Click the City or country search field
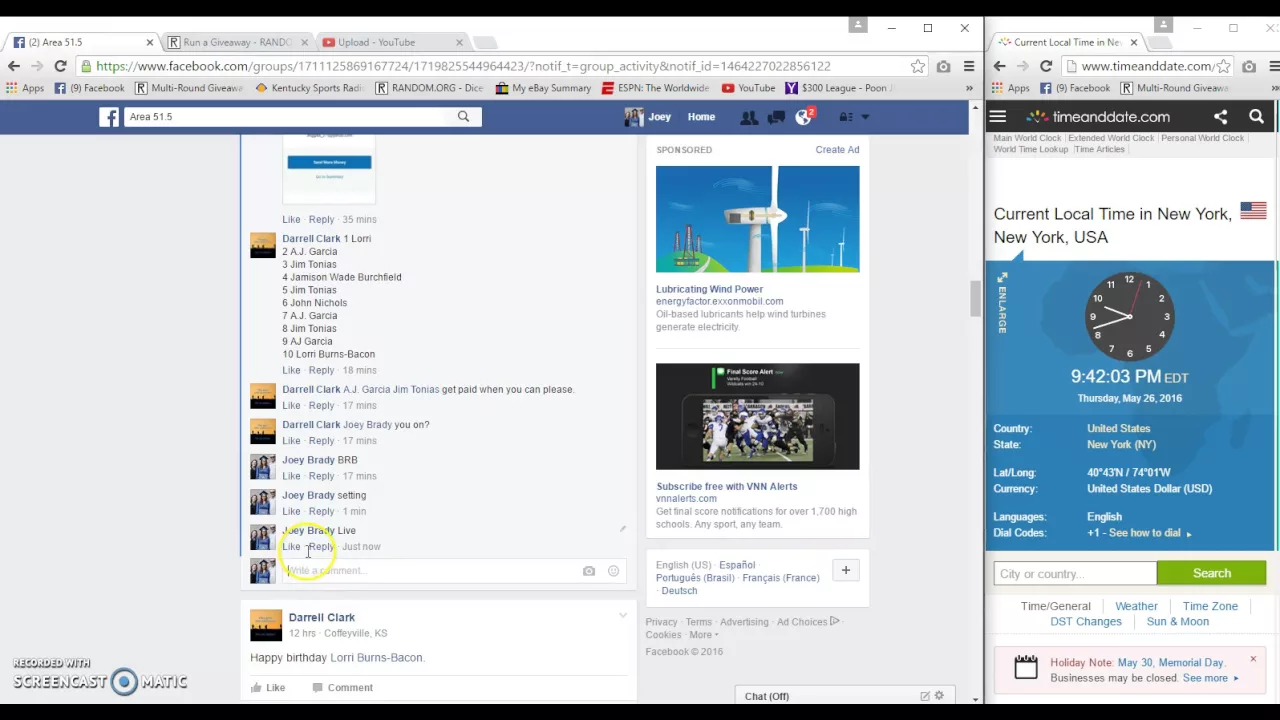The image size is (1280, 720). tap(1075, 574)
